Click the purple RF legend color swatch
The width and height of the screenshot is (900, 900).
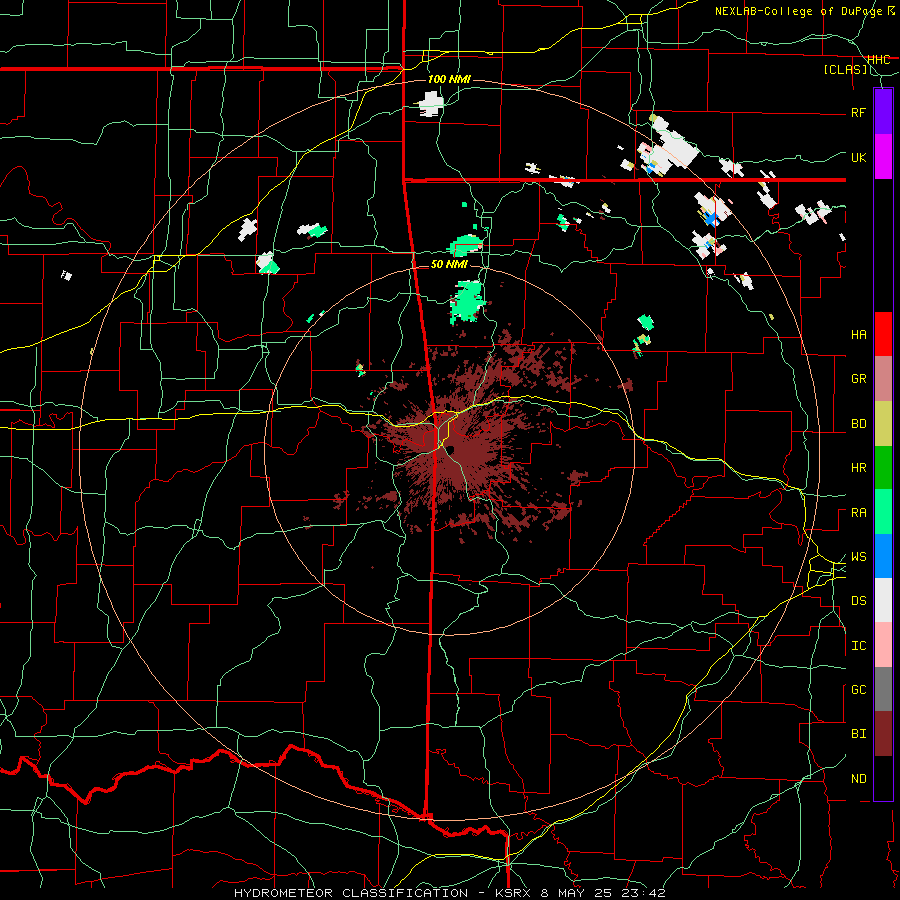pos(883,112)
